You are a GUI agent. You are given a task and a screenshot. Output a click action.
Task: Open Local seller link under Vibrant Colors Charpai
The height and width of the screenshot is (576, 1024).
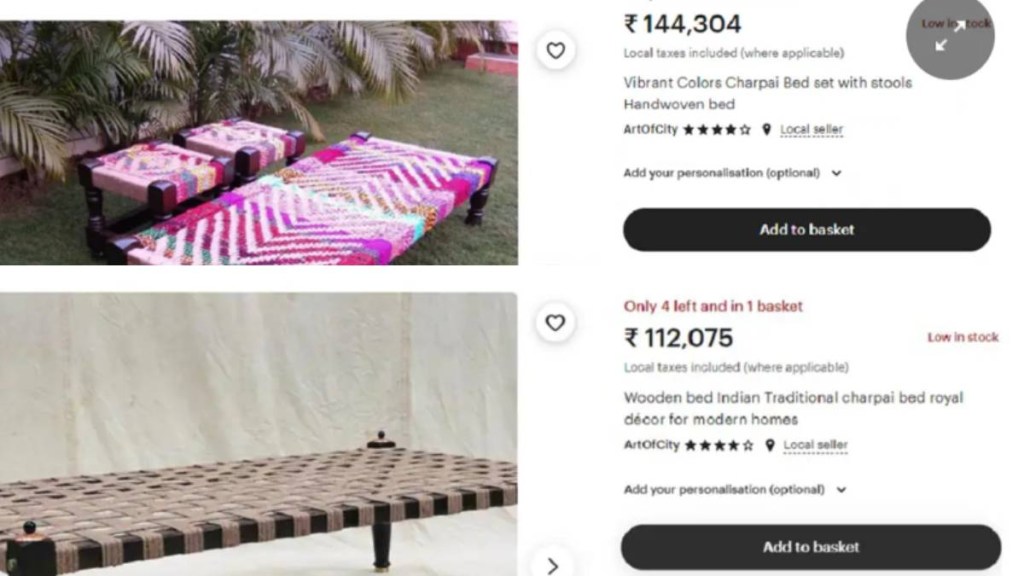[x=811, y=130]
